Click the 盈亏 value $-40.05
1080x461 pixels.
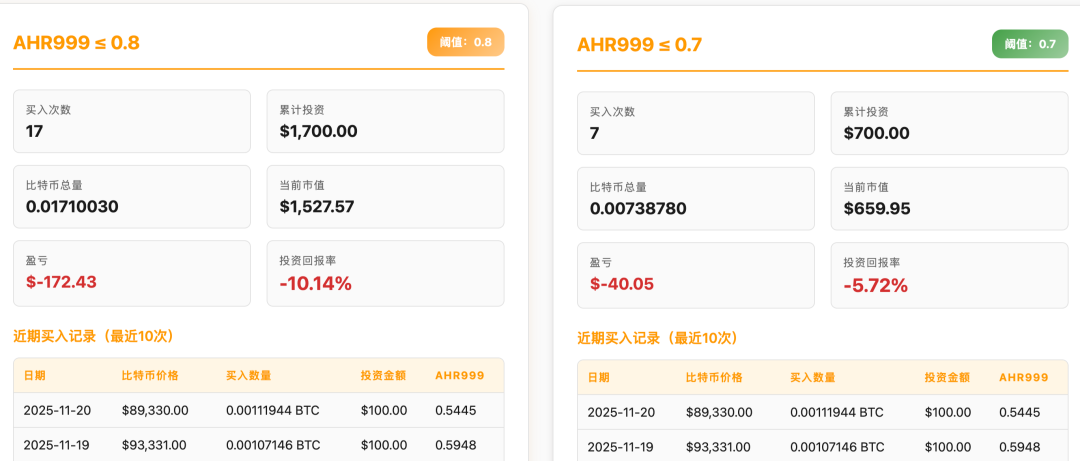click(x=622, y=283)
